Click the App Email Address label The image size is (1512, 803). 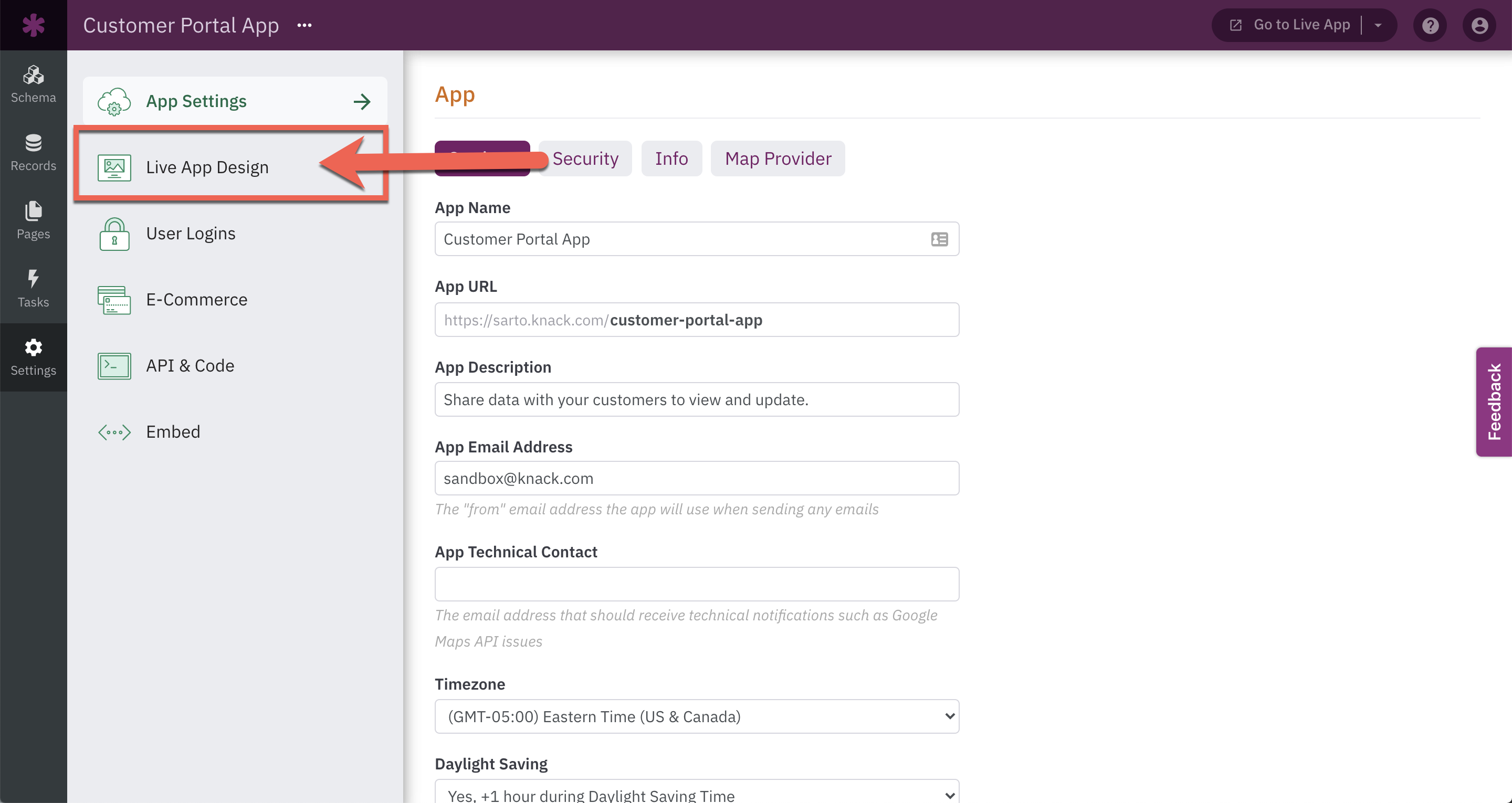click(x=503, y=447)
